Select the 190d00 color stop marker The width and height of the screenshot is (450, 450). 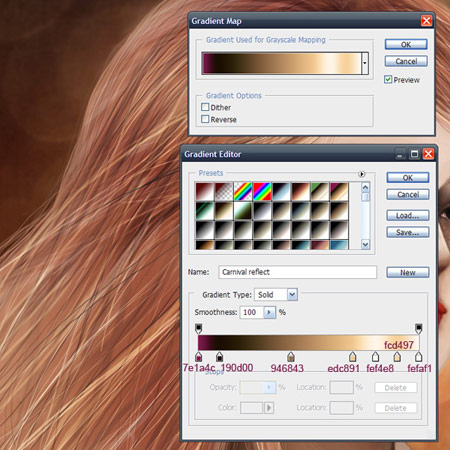tap(219, 356)
